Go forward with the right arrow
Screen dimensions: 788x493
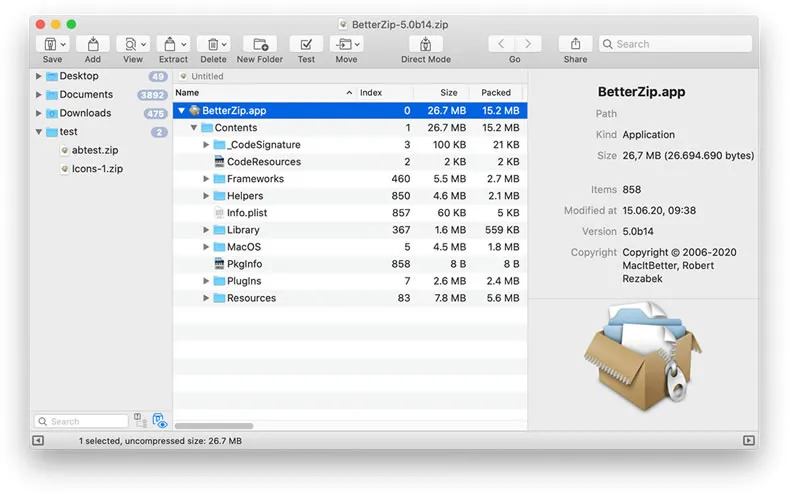pos(528,44)
